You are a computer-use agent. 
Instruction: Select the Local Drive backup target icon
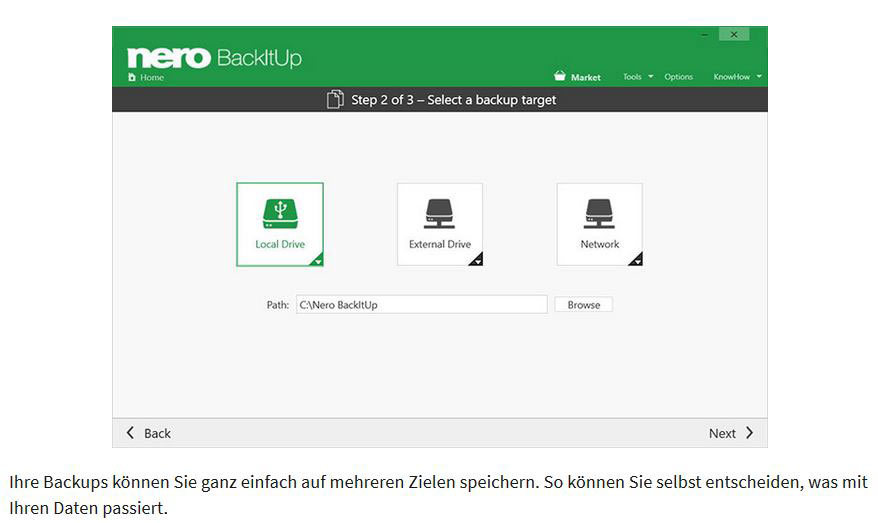pos(280,213)
